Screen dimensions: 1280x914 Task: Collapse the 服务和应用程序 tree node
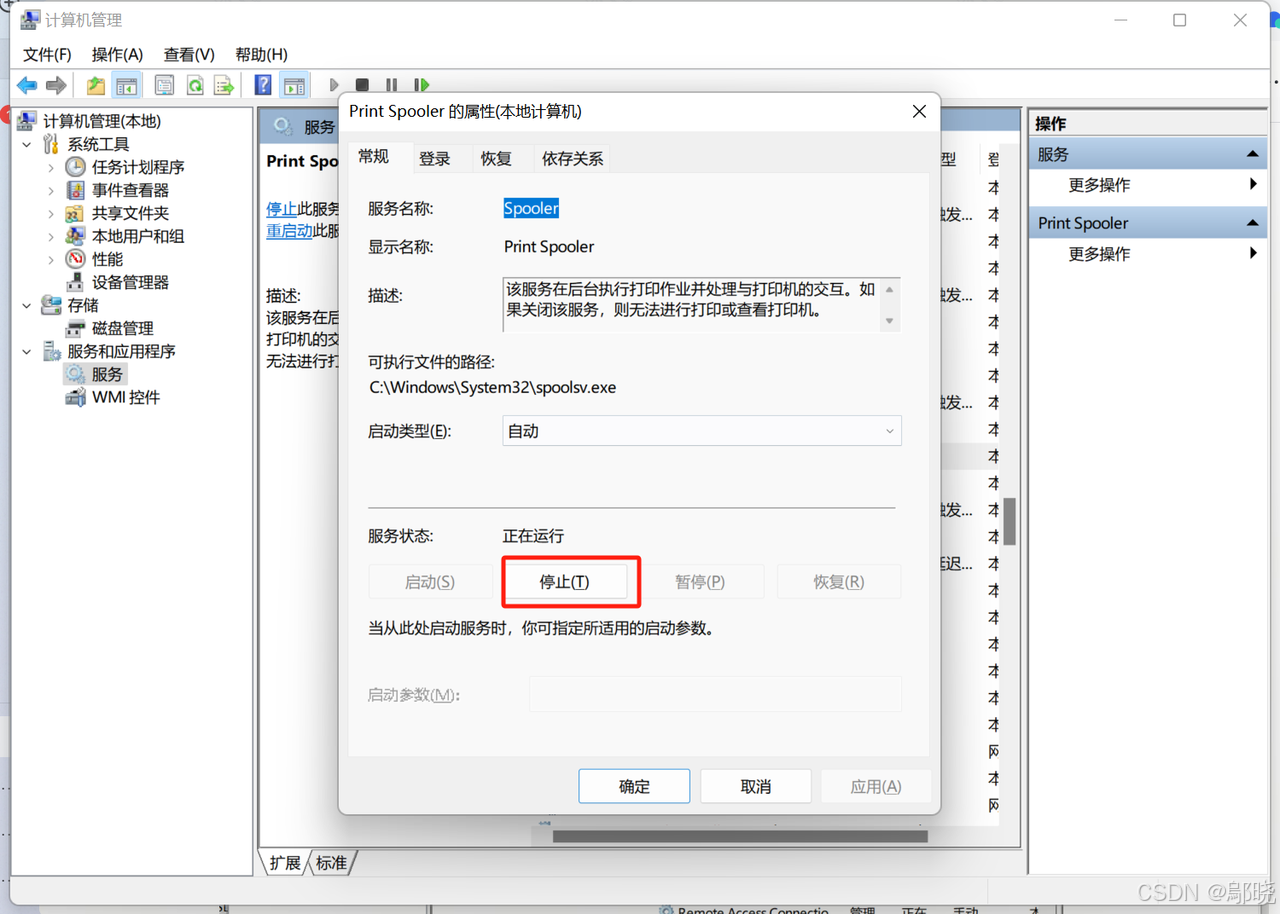click(27, 352)
